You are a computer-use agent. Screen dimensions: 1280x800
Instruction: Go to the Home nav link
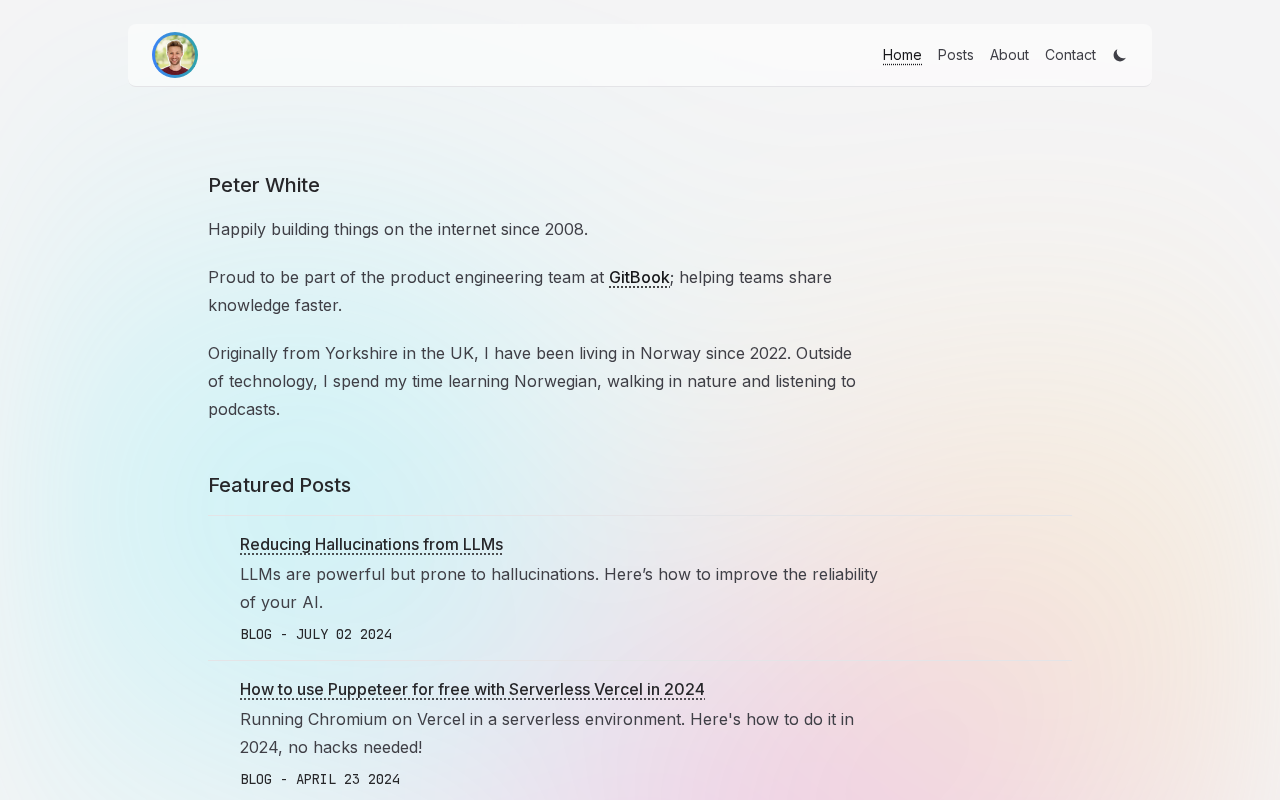pos(902,55)
